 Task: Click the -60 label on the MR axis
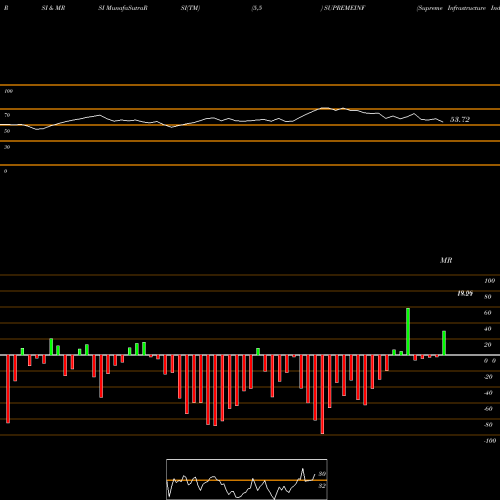point(488,409)
